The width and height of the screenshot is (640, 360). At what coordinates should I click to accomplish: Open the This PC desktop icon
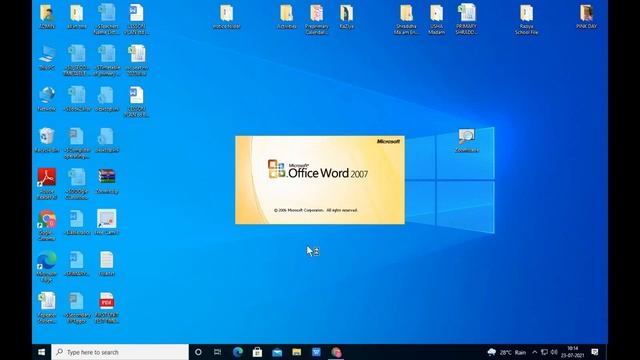(47, 58)
